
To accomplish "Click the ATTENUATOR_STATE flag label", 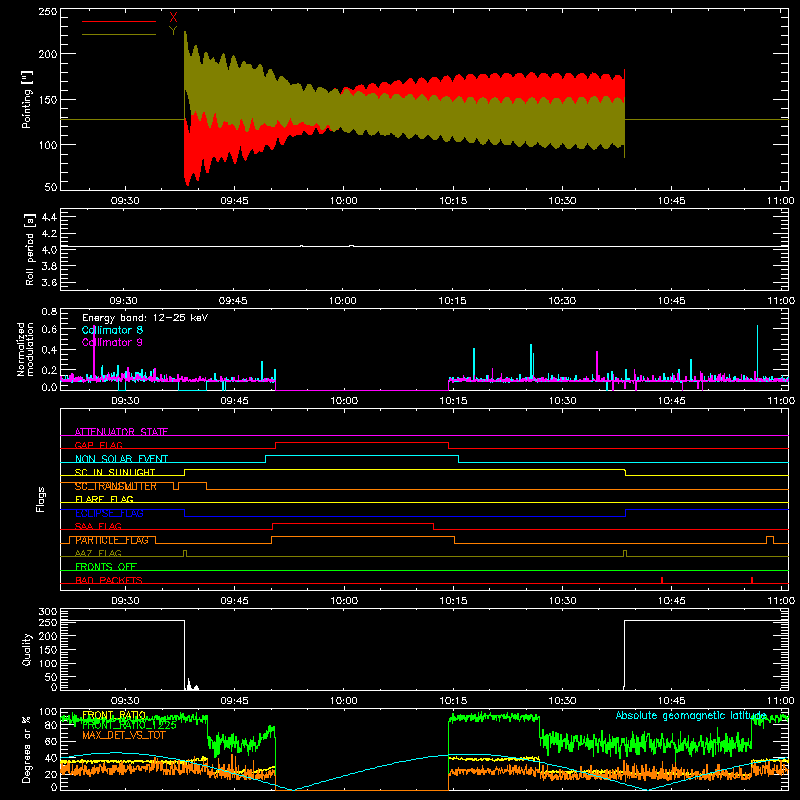I will click(x=121, y=432).
